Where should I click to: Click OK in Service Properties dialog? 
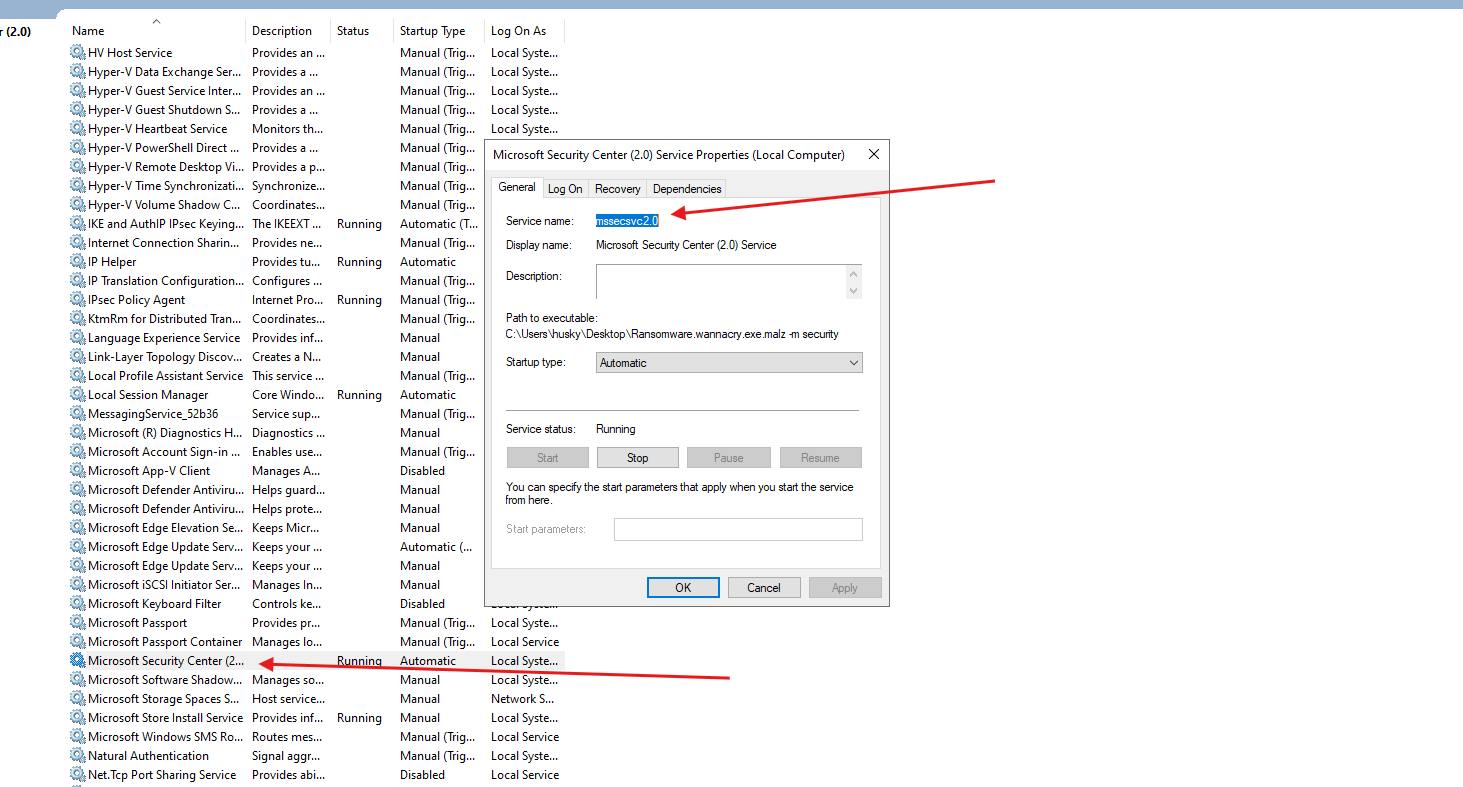pos(683,588)
